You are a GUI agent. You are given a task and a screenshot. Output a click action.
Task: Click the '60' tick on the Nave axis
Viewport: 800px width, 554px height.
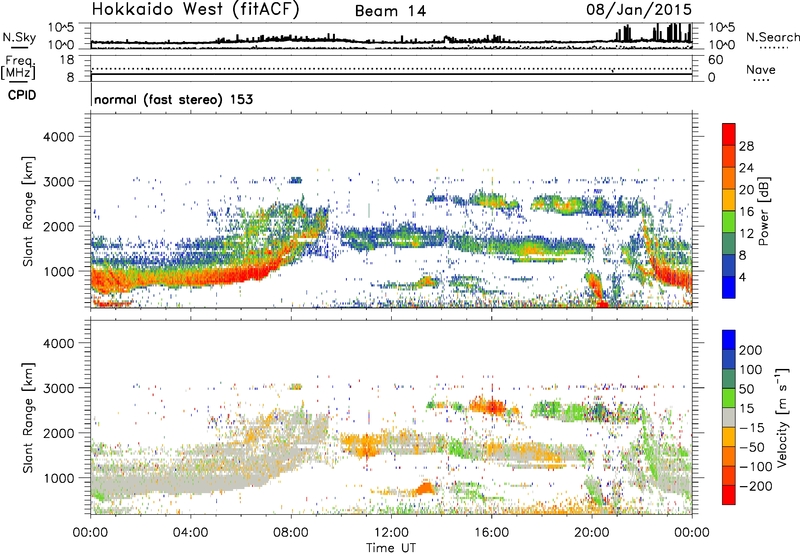click(x=715, y=60)
